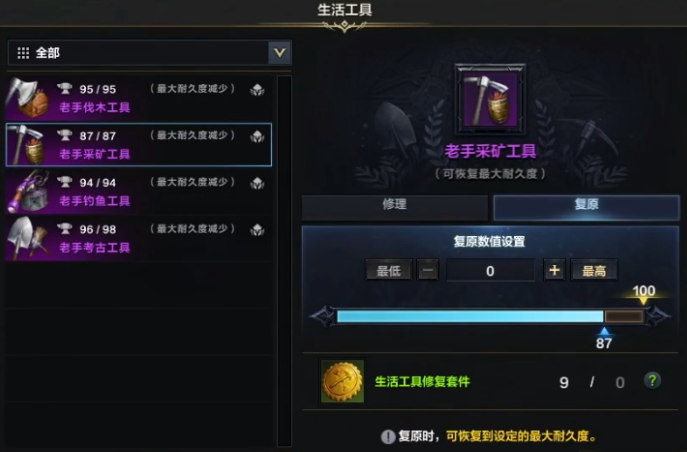Viewport: 687px width, 452px height.
Task: Open the green question mark help icon
Action: point(652,380)
